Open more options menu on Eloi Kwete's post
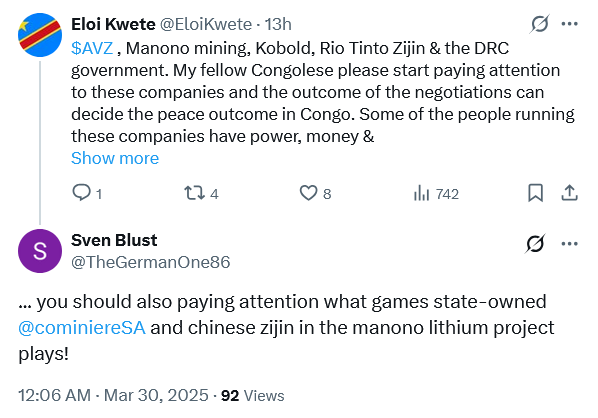Viewport: 598px width, 418px height. coord(570,24)
